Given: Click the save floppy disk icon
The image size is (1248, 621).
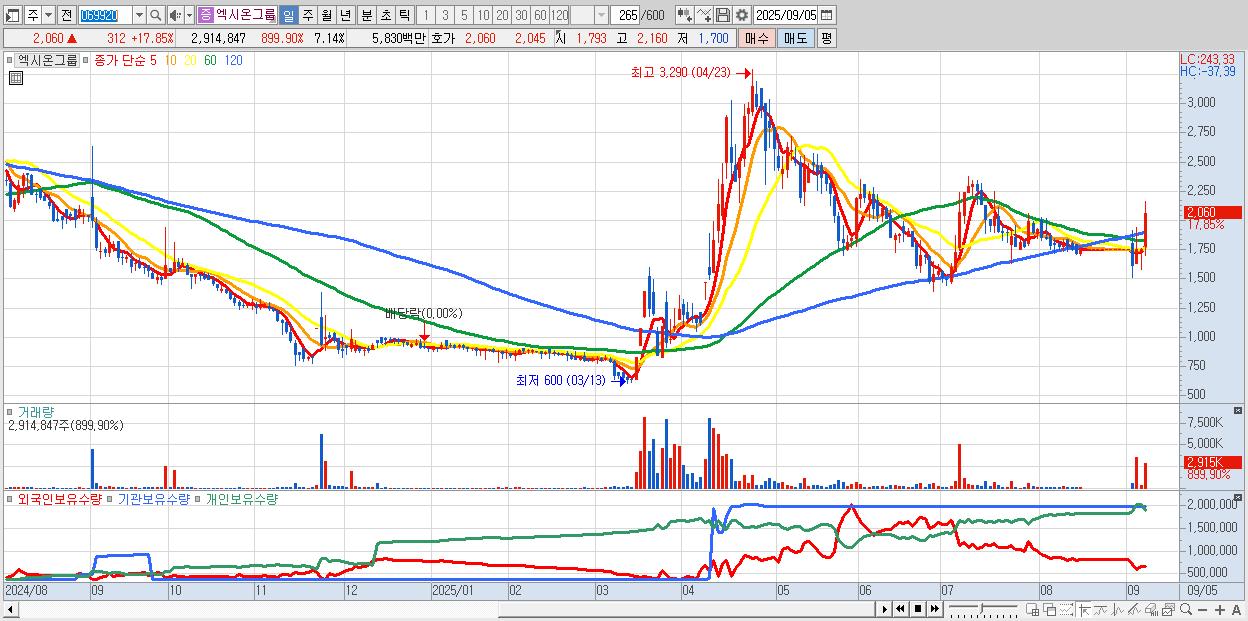Looking at the screenshot, I should [723, 15].
